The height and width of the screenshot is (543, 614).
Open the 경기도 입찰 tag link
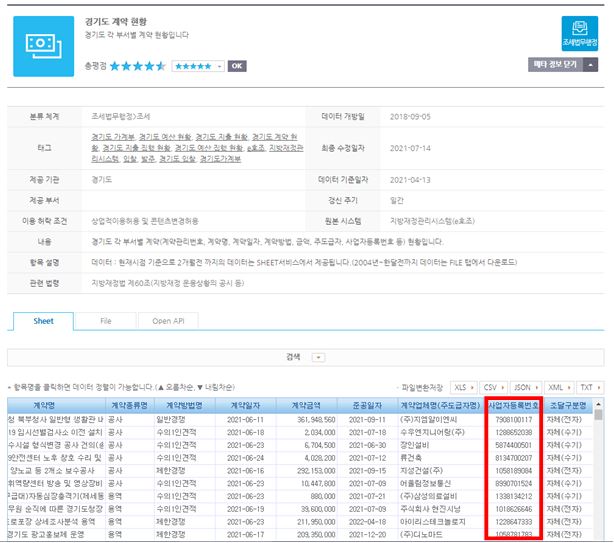point(177,159)
